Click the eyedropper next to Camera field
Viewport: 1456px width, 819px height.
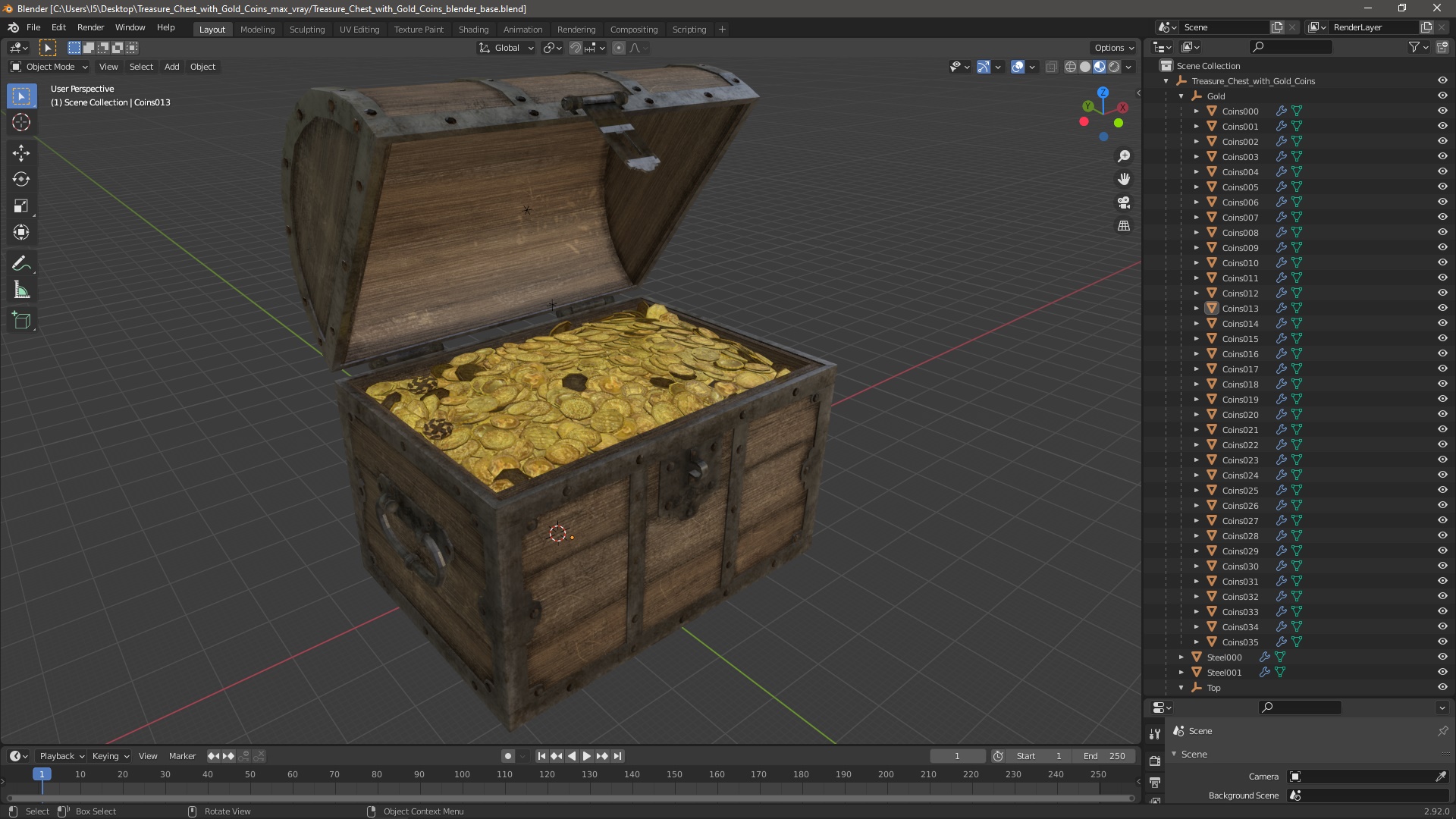click(x=1440, y=776)
